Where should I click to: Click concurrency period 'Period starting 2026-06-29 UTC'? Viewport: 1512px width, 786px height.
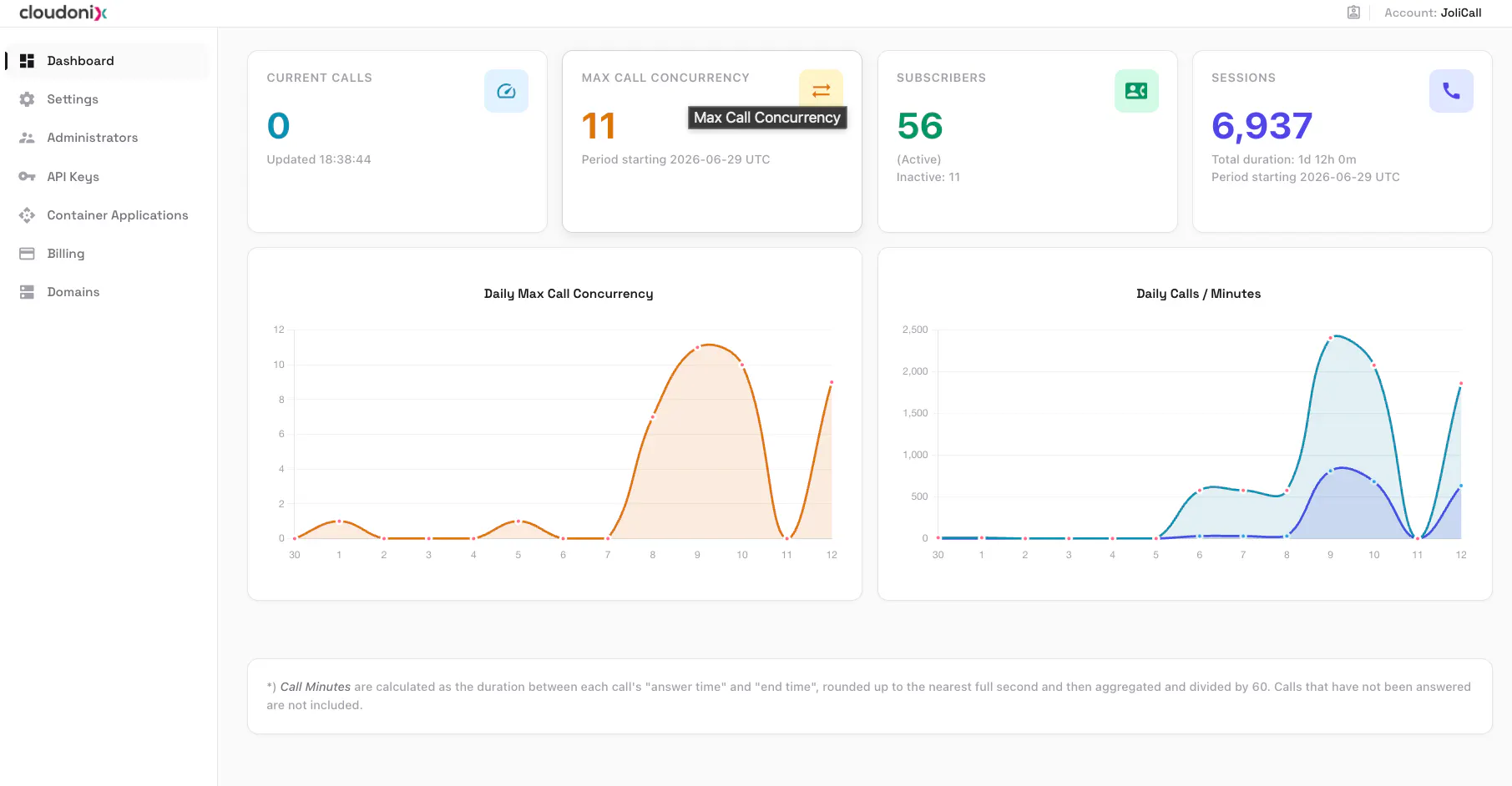[675, 159]
